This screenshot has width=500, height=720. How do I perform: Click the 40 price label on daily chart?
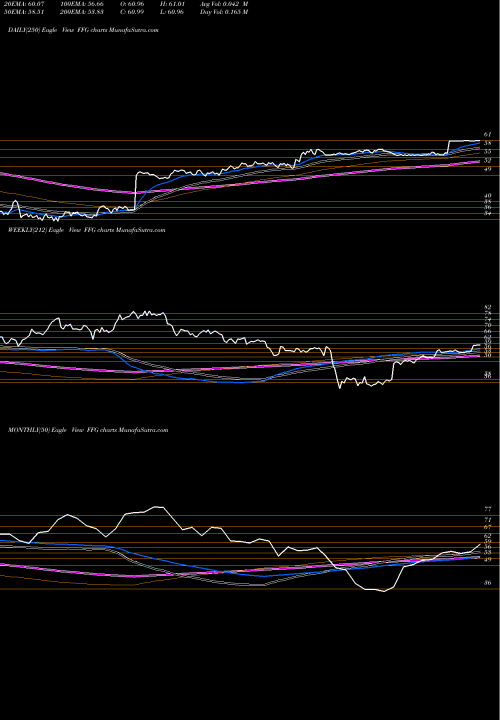click(x=488, y=196)
